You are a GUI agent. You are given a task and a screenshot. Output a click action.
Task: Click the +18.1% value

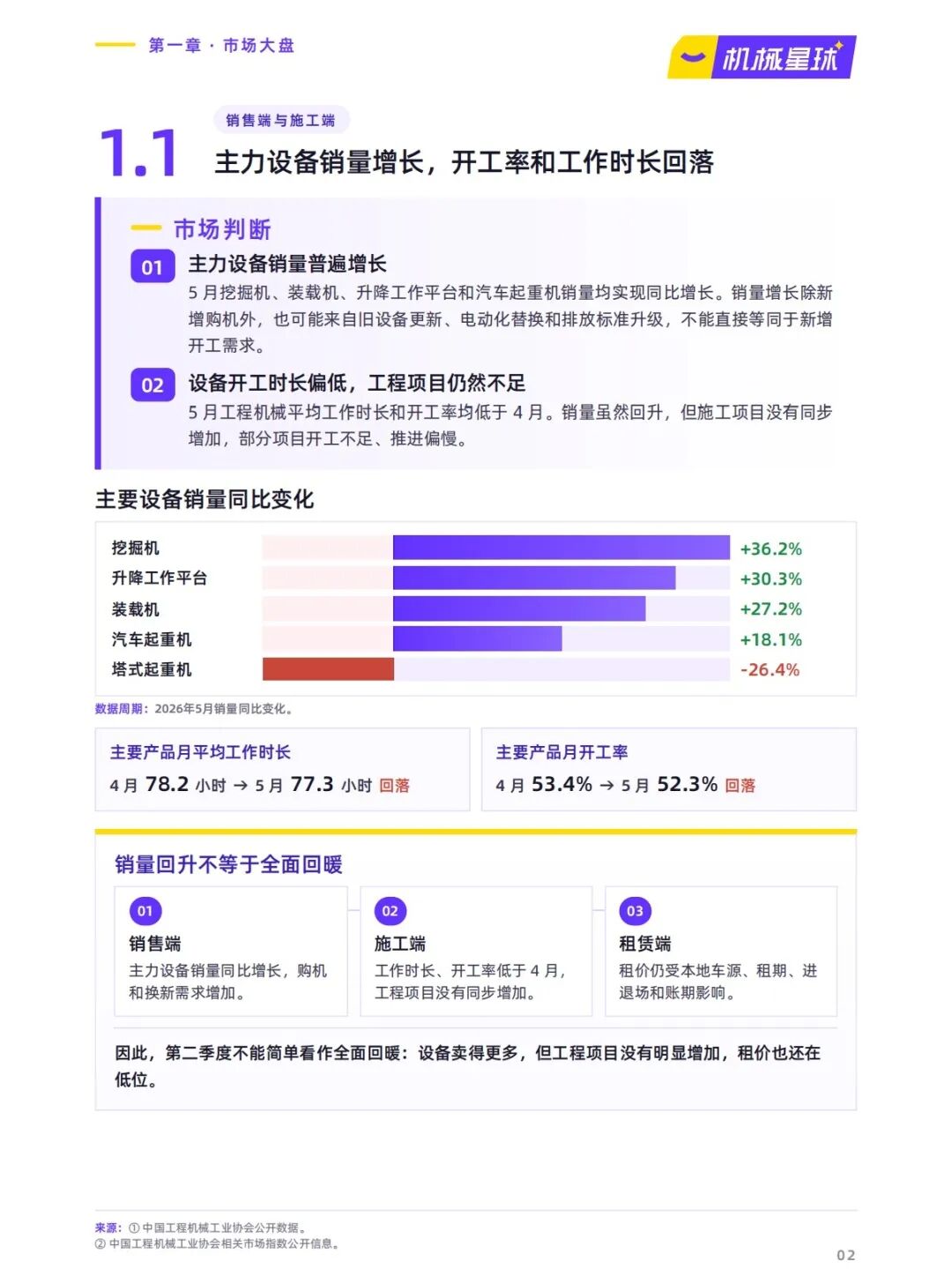pyautogui.click(x=770, y=639)
